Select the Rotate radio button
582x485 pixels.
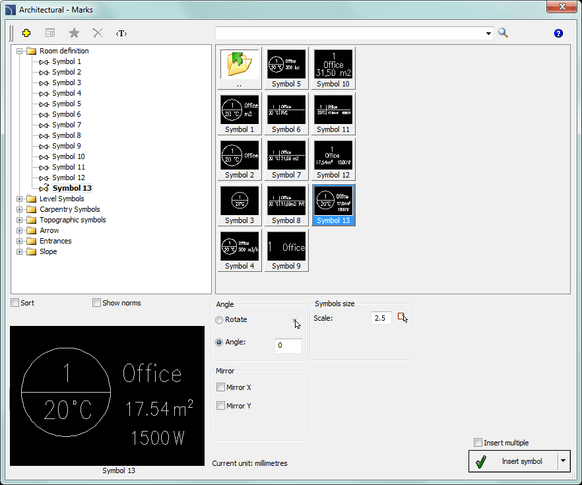point(219,319)
